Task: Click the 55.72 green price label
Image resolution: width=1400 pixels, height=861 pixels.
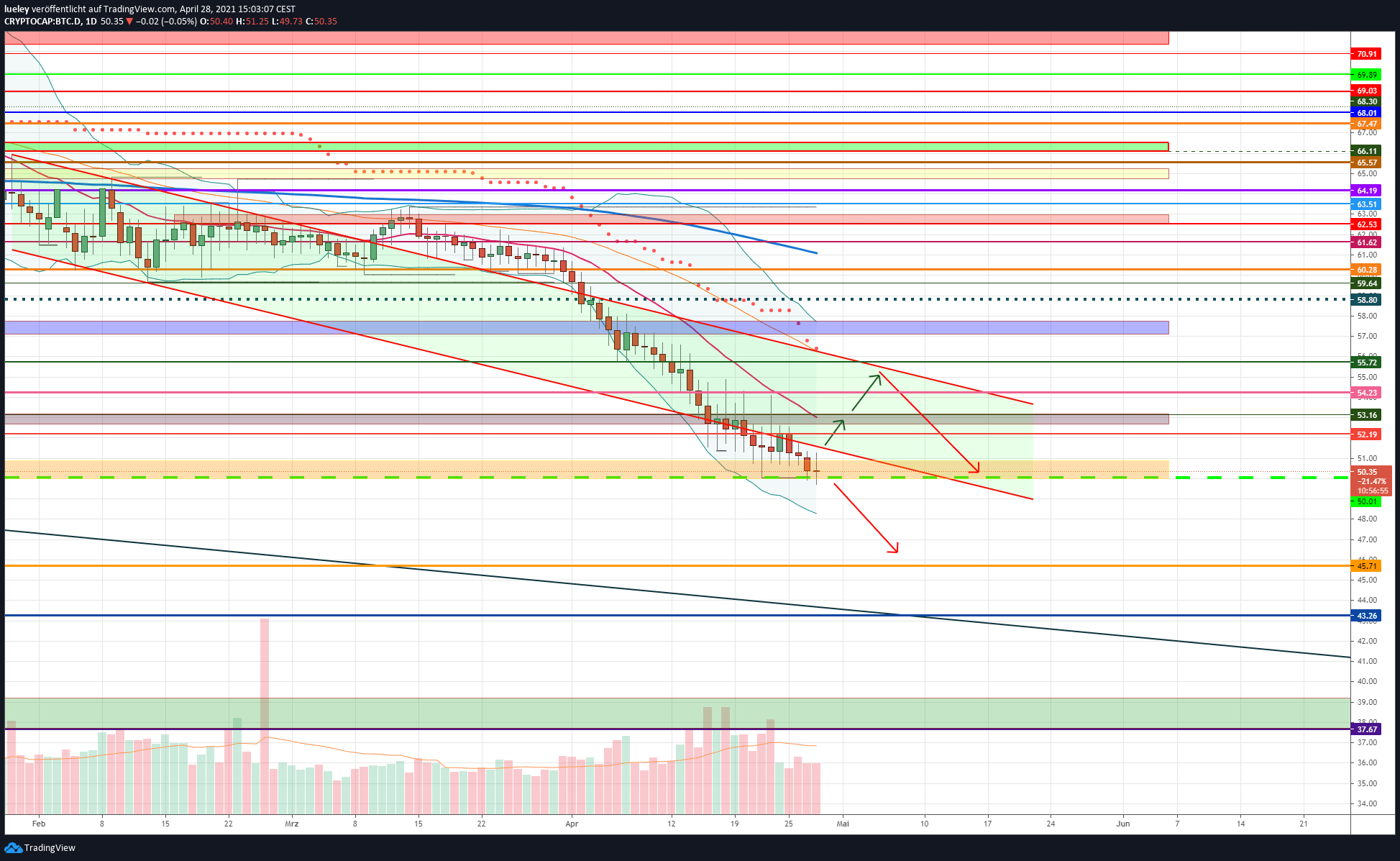Action: tap(1366, 363)
